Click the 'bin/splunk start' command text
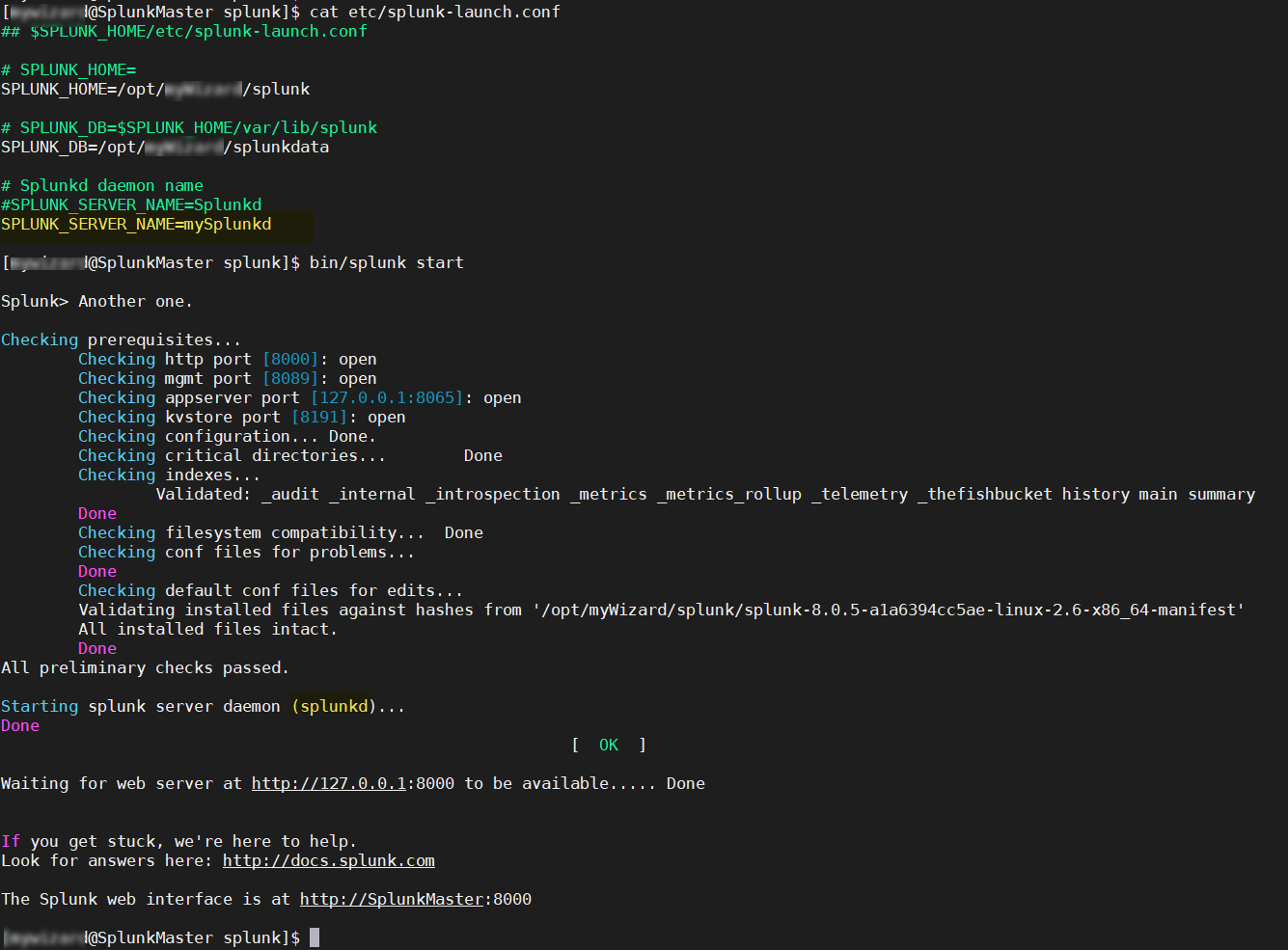Image resolution: width=1288 pixels, height=950 pixels. coord(387,262)
